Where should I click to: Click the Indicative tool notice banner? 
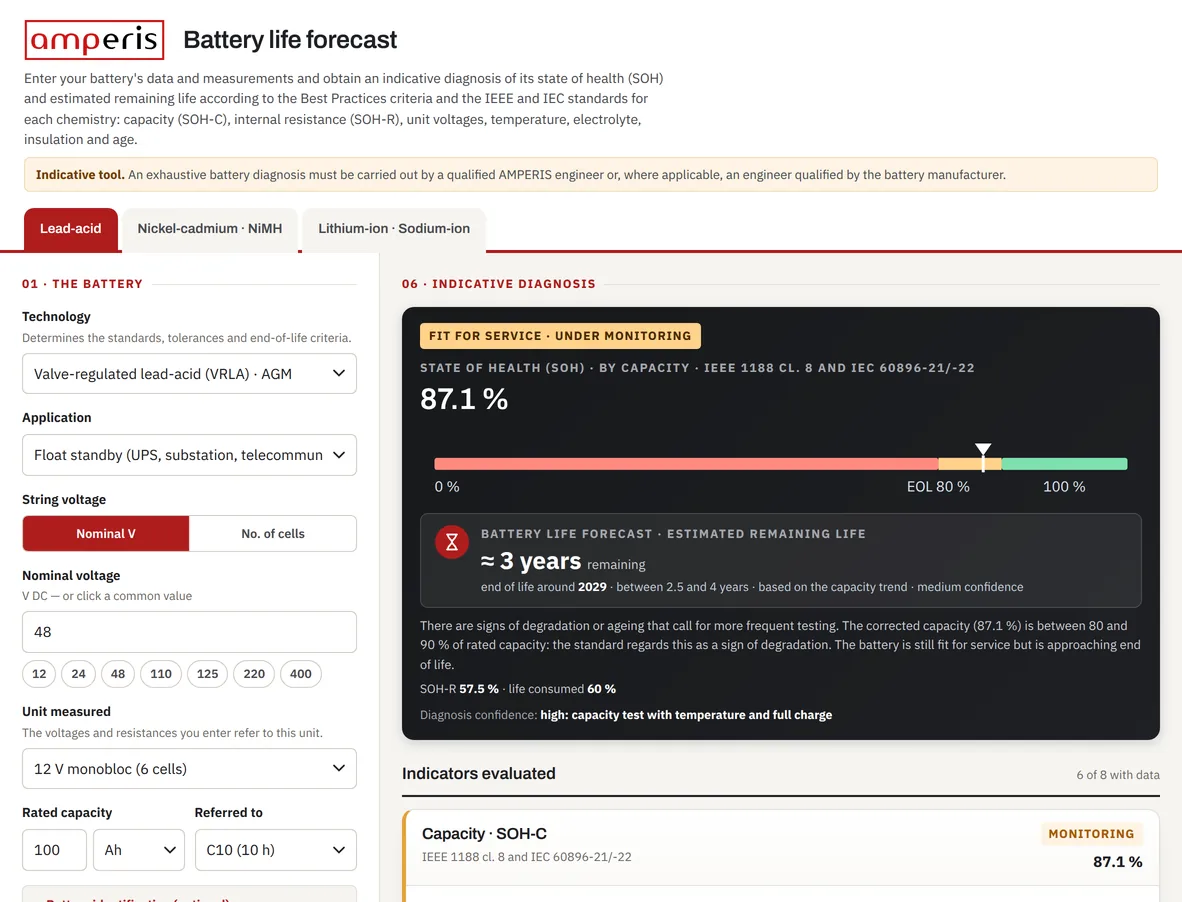[x=590, y=175]
